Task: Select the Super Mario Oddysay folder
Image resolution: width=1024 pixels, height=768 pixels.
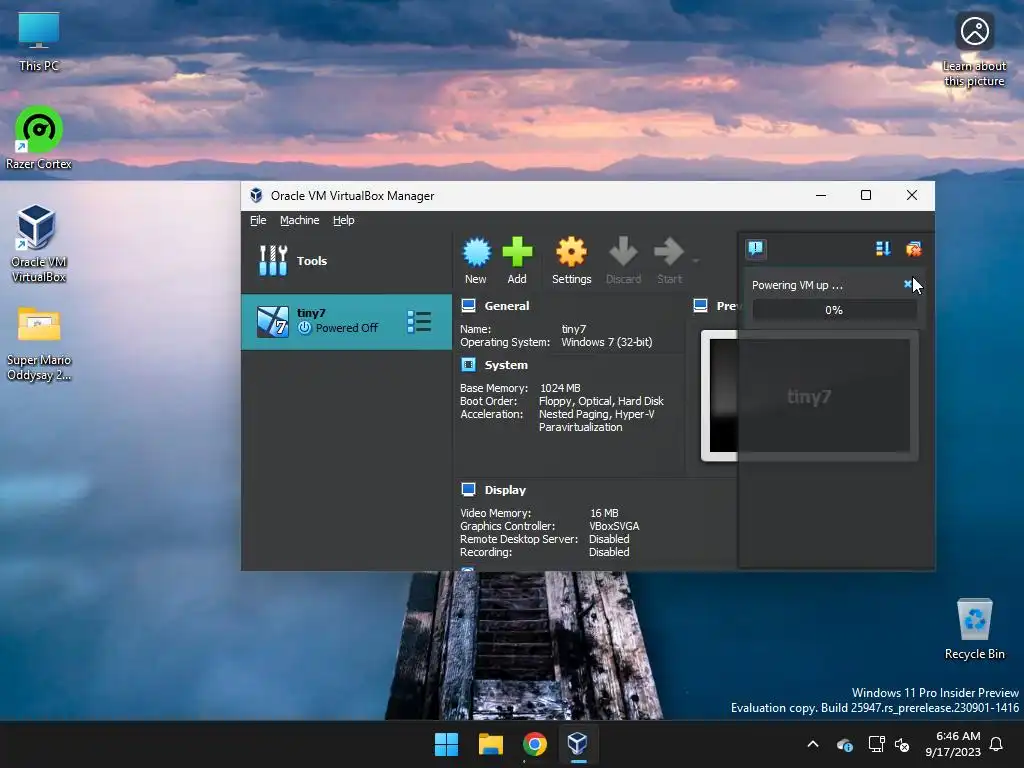Action: pos(39,344)
